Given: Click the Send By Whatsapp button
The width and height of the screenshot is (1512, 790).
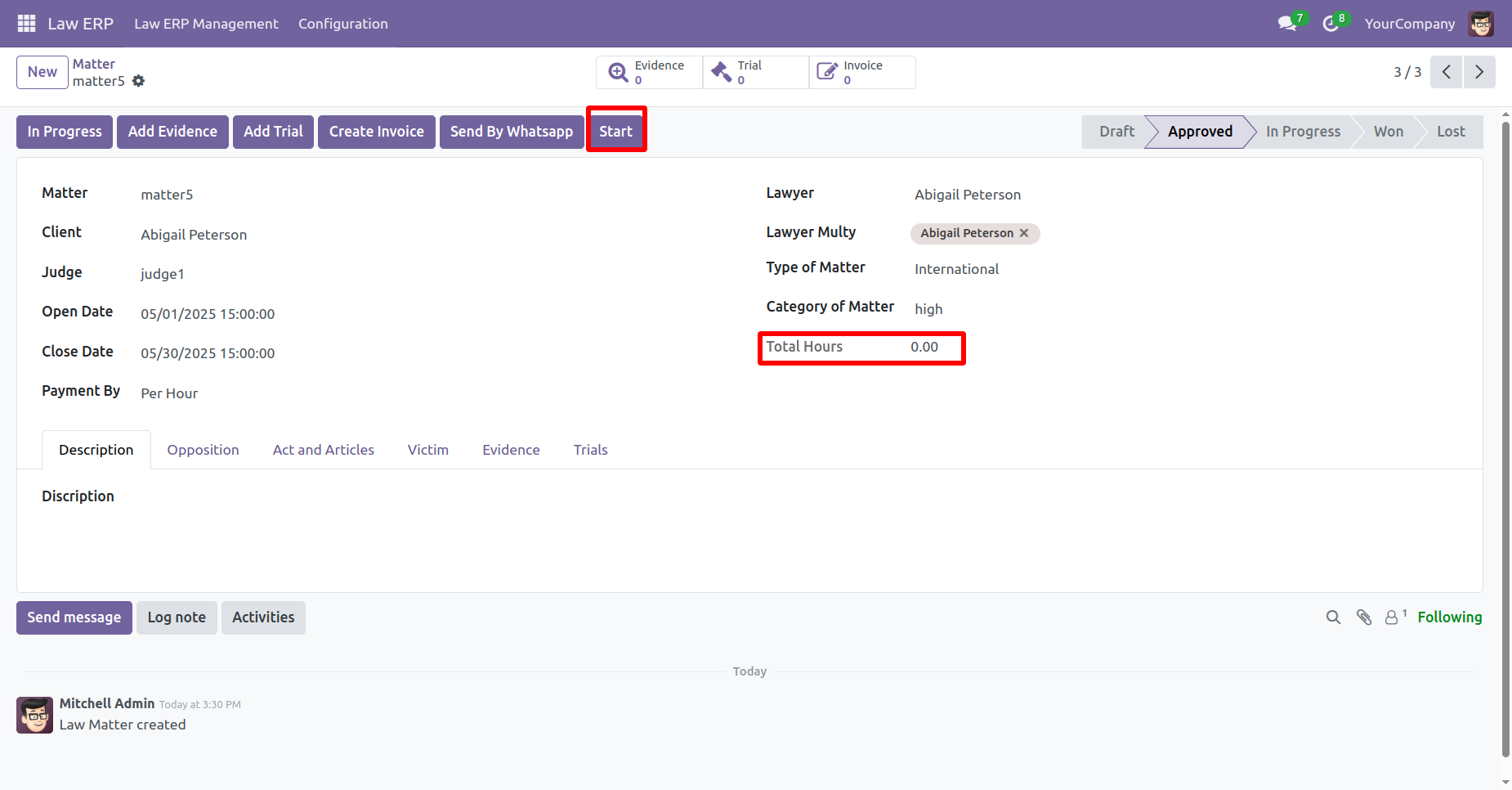Looking at the screenshot, I should tap(511, 132).
